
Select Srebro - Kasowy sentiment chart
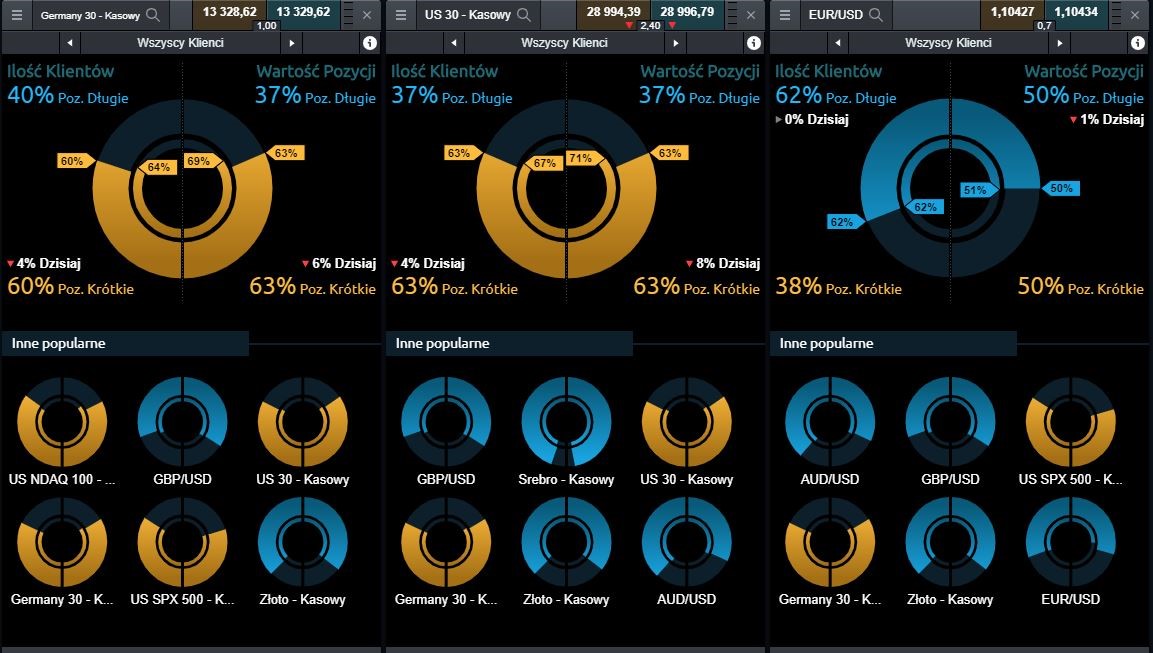[566, 422]
